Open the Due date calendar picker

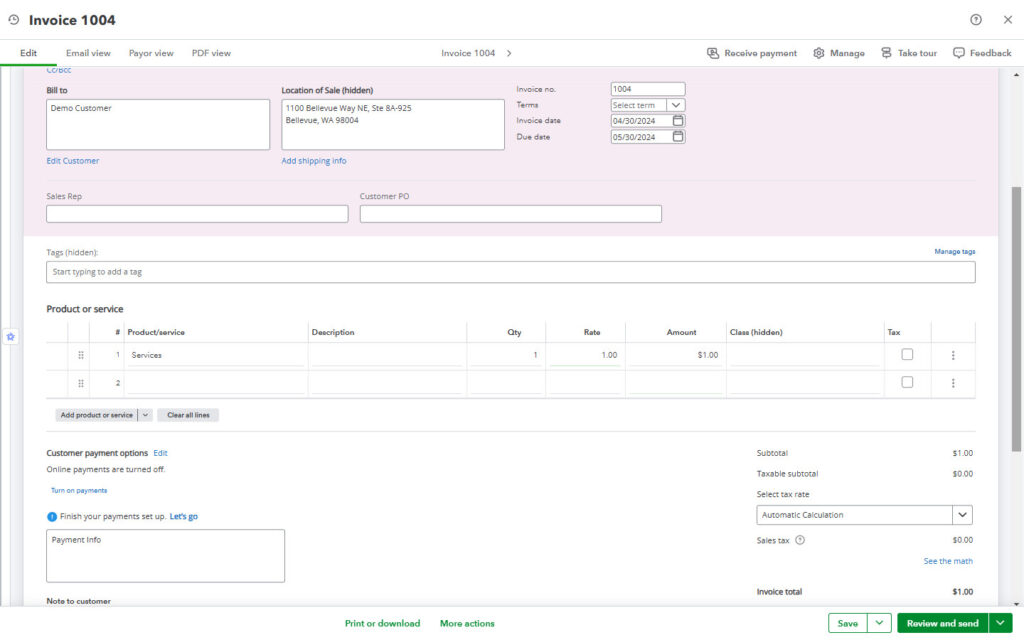[678, 136]
